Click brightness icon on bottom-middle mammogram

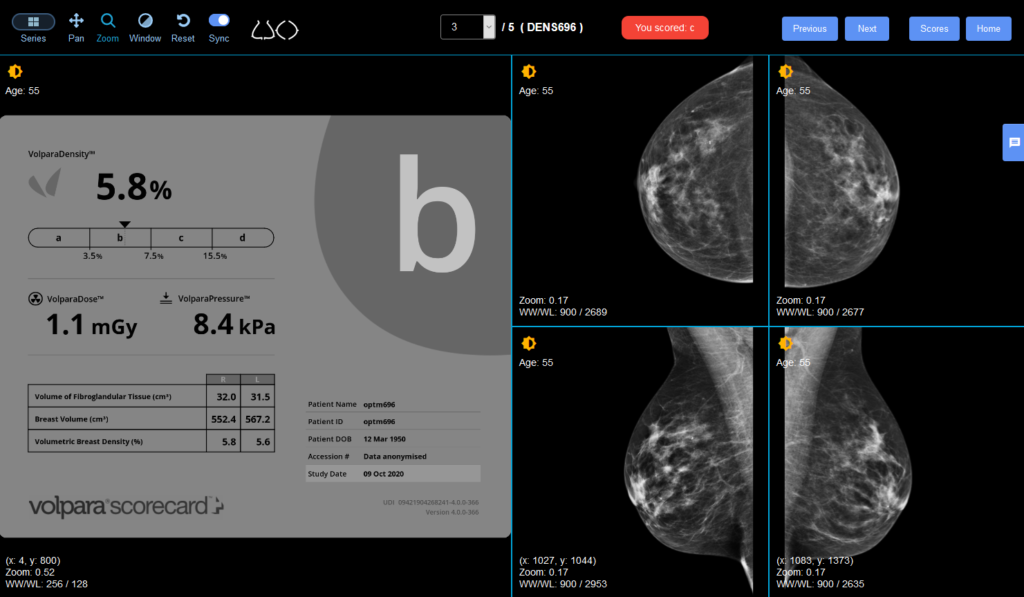[x=529, y=343]
